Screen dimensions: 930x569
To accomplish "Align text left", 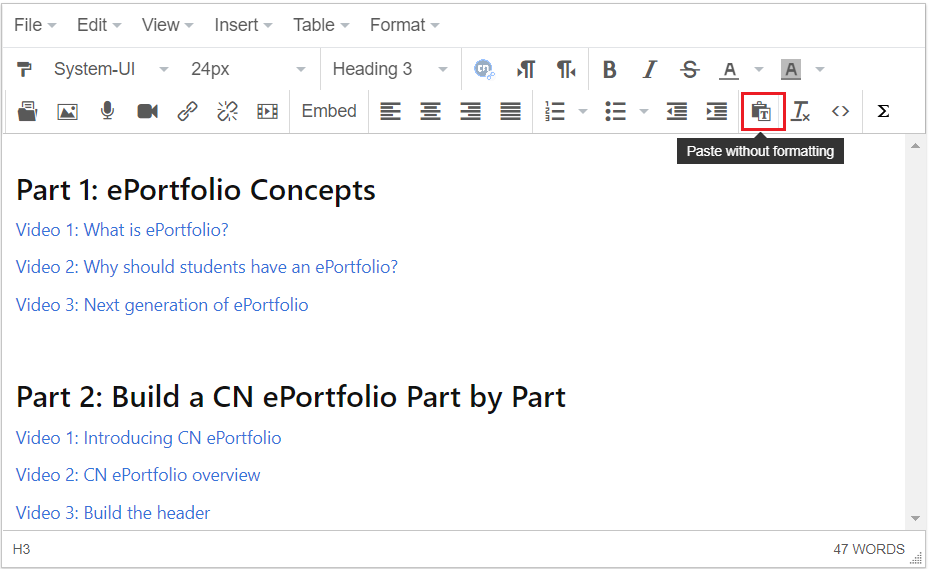I will click(x=390, y=111).
